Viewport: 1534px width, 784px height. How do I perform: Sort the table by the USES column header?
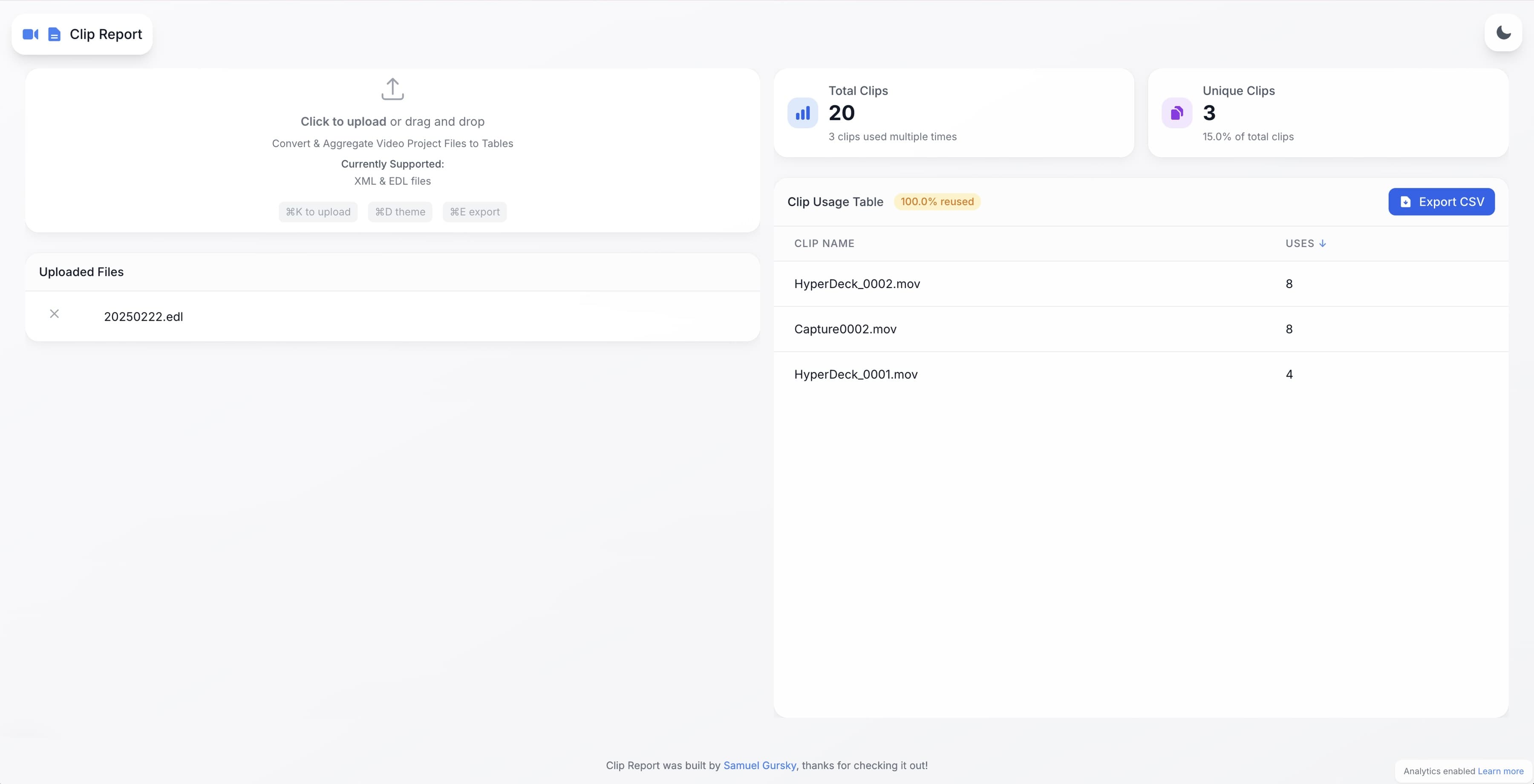point(1305,243)
